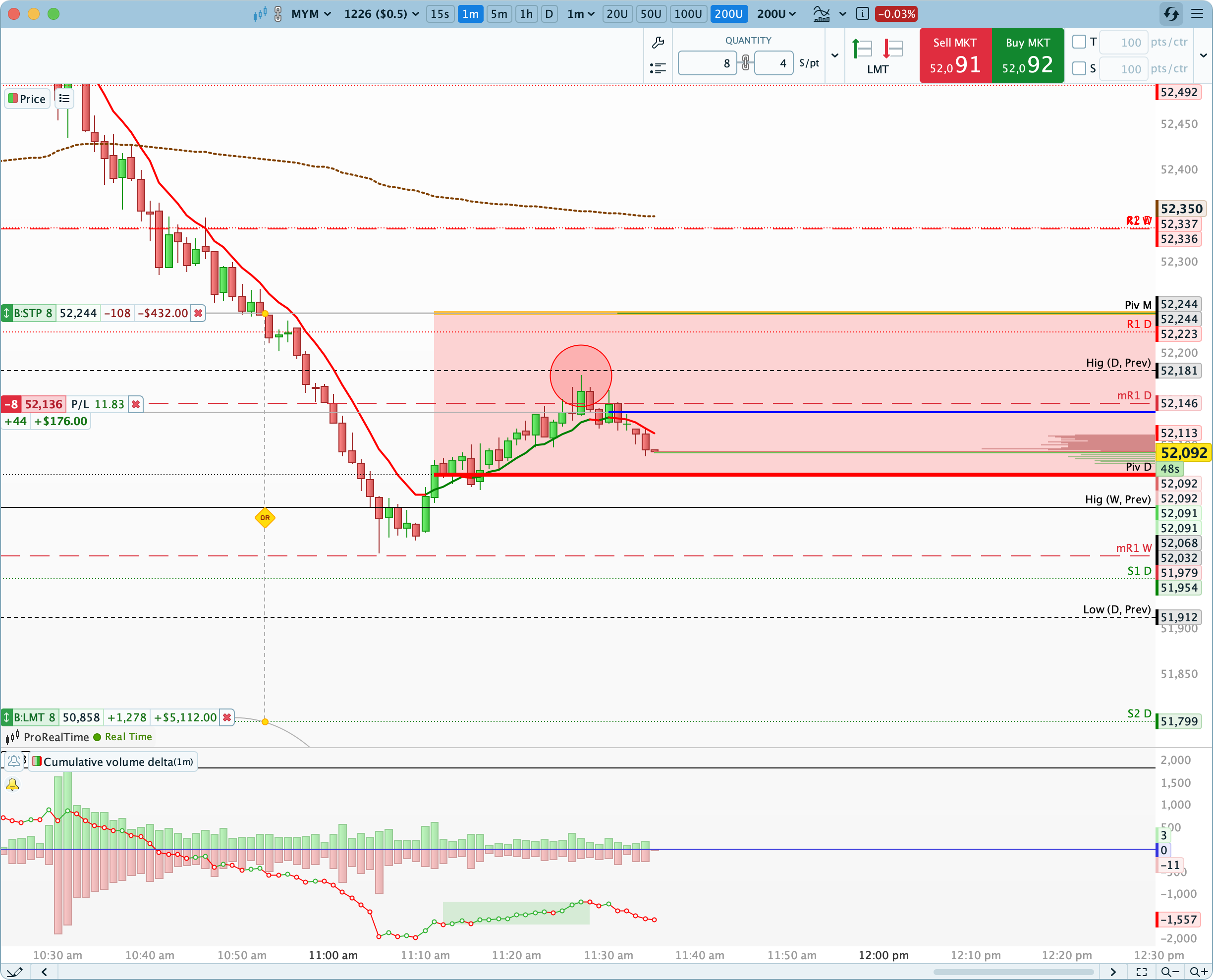Open the orders list icon below wrench

click(658, 68)
